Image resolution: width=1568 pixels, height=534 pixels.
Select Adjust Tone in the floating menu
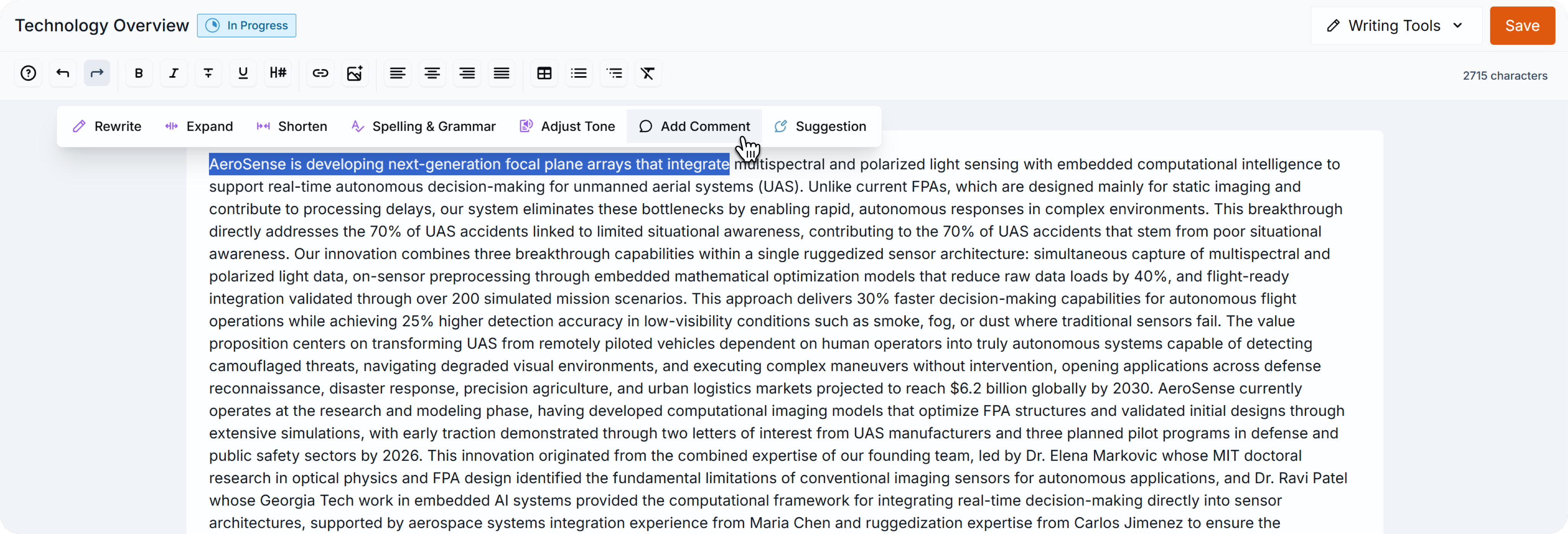click(567, 127)
